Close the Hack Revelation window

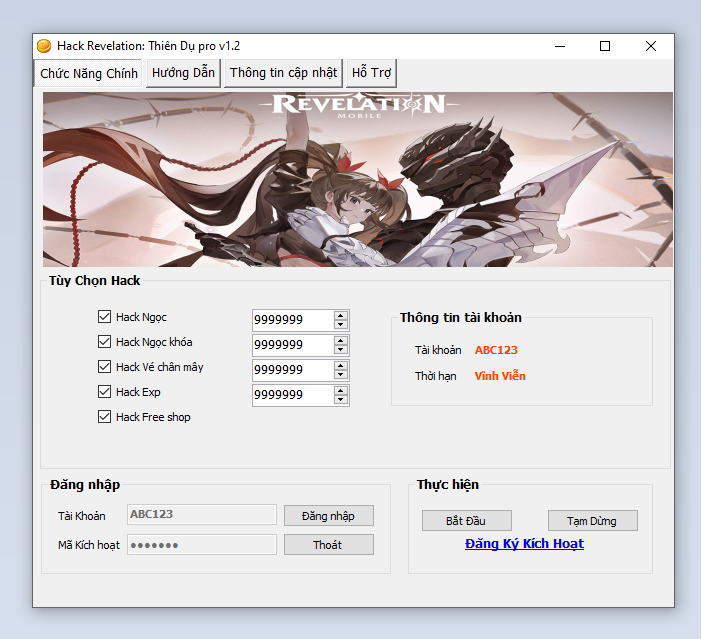[x=651, y=46]
